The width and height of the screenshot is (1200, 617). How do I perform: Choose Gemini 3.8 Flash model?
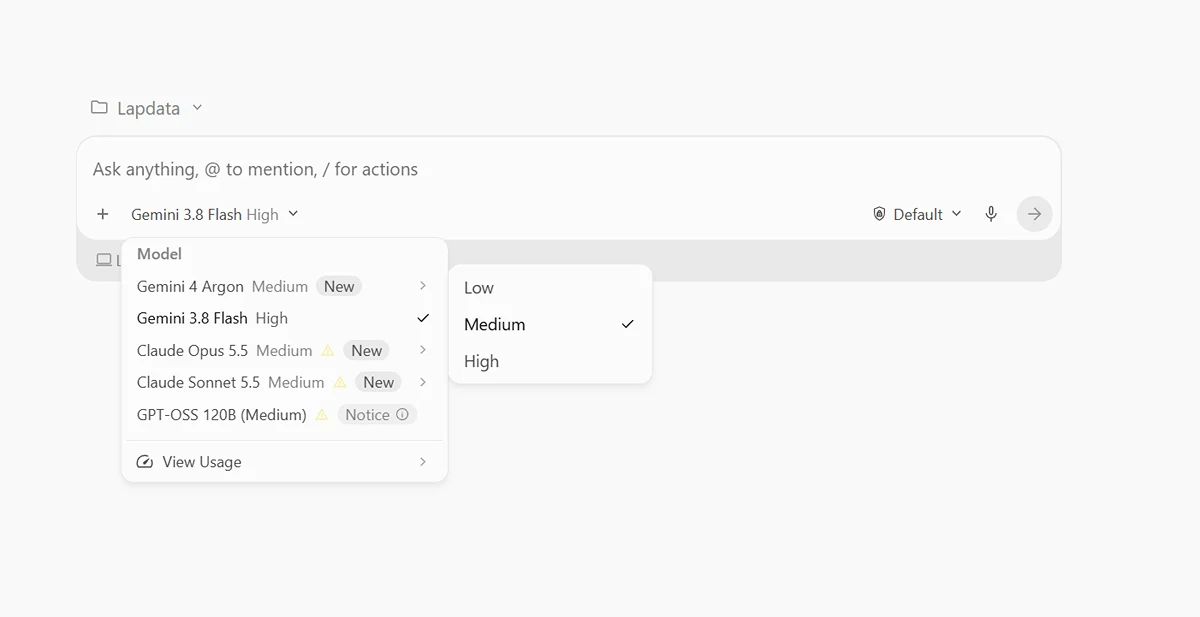coord(284,318)
